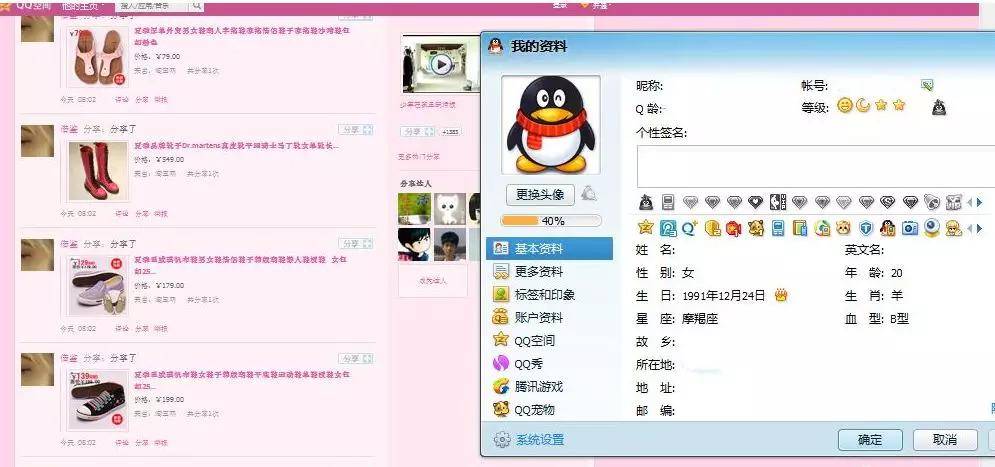Click the grey icon beside 更换头像 button

click(589, 194)
